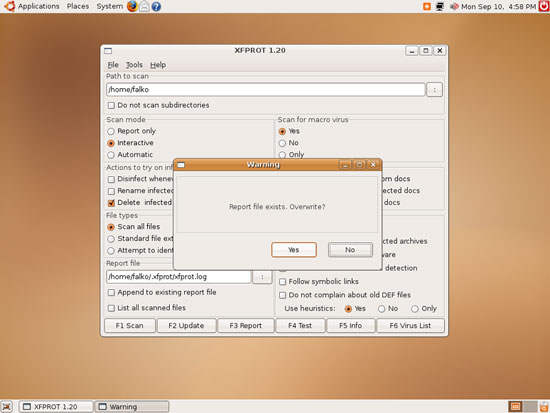The width and height of the screenshot is (550, 413).
Task: Enable Do not scan subdirectories checkbox
Action: click(112, 105)
